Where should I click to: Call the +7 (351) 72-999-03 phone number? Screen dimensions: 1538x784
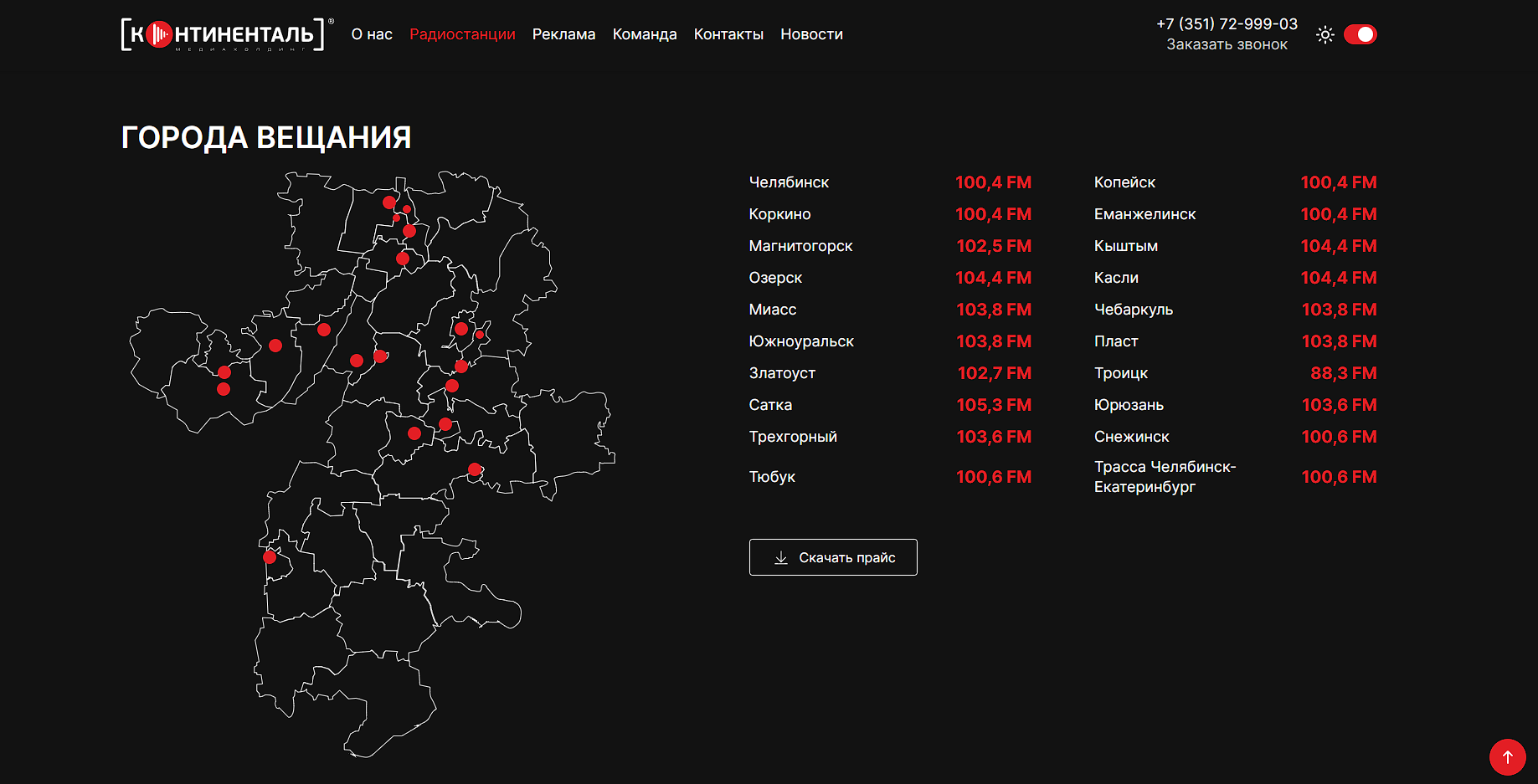[1227, 24]
